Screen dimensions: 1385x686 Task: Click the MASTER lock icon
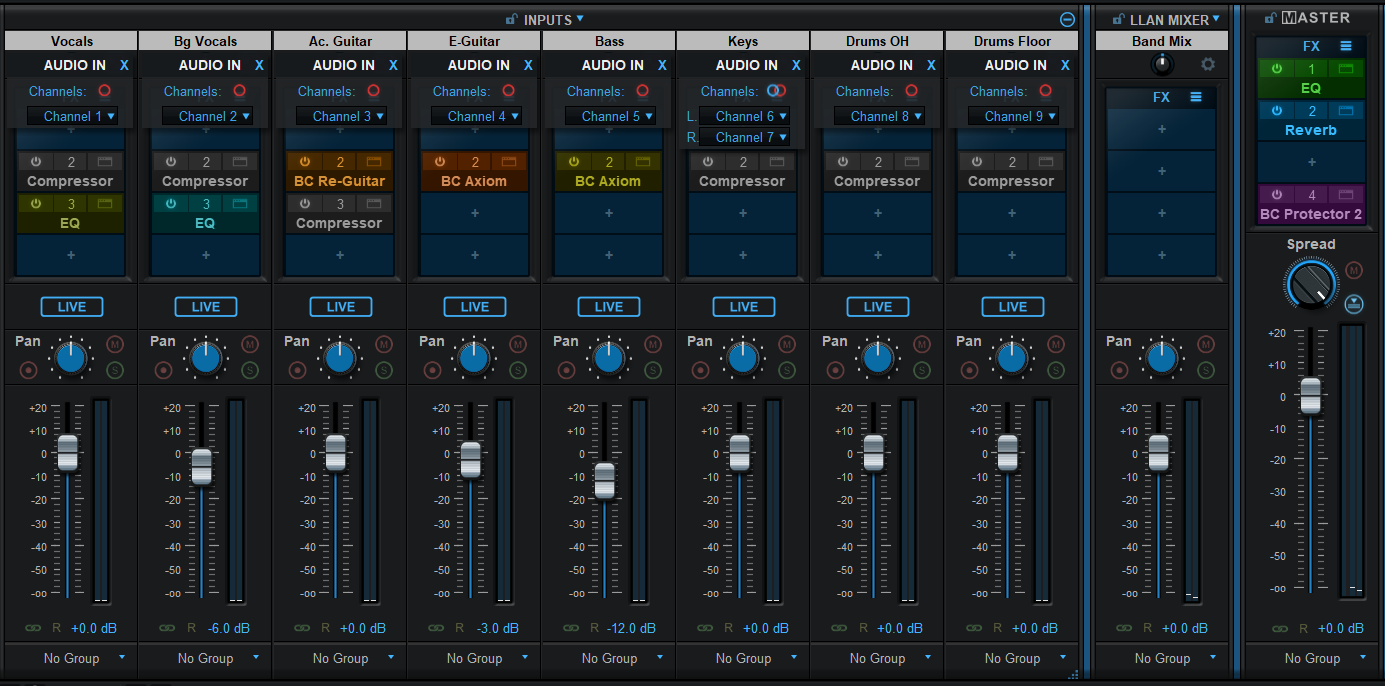(1271, 18)
